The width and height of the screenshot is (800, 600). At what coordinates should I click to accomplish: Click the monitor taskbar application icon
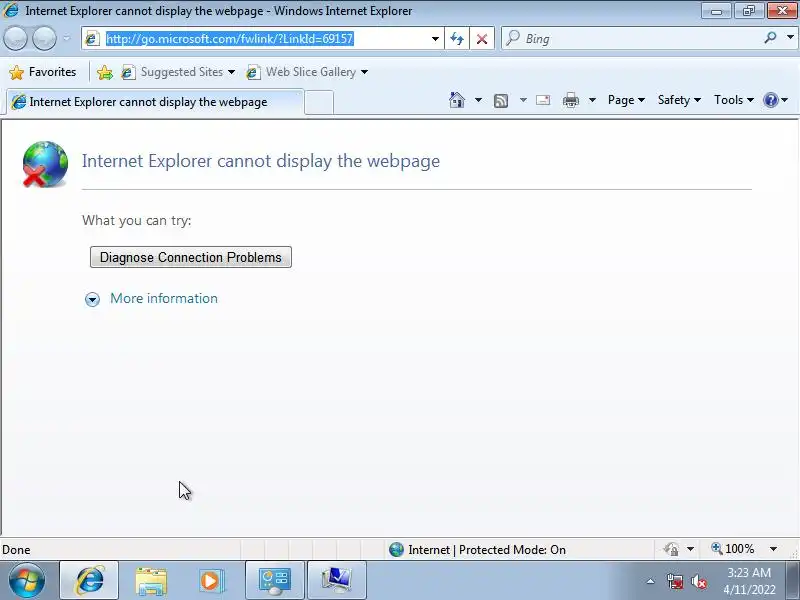(x=337, y=581)
